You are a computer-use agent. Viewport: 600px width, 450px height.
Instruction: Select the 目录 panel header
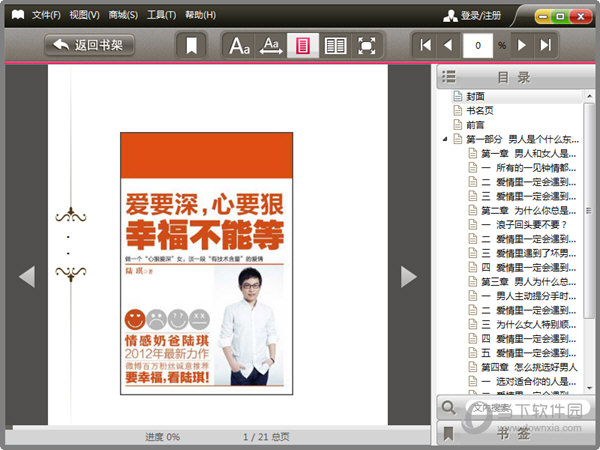(516, 77)
